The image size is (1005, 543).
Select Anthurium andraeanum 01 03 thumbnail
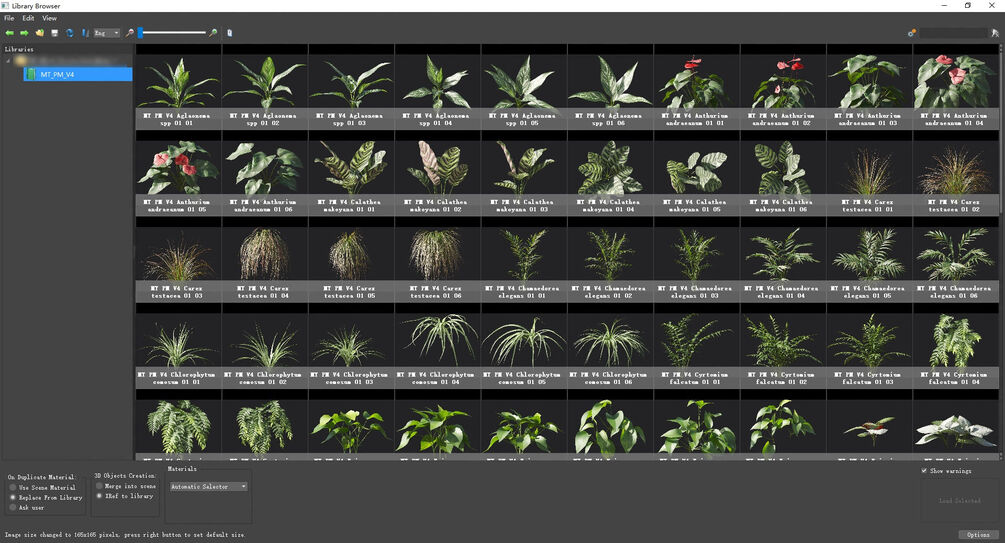point(869,87)
